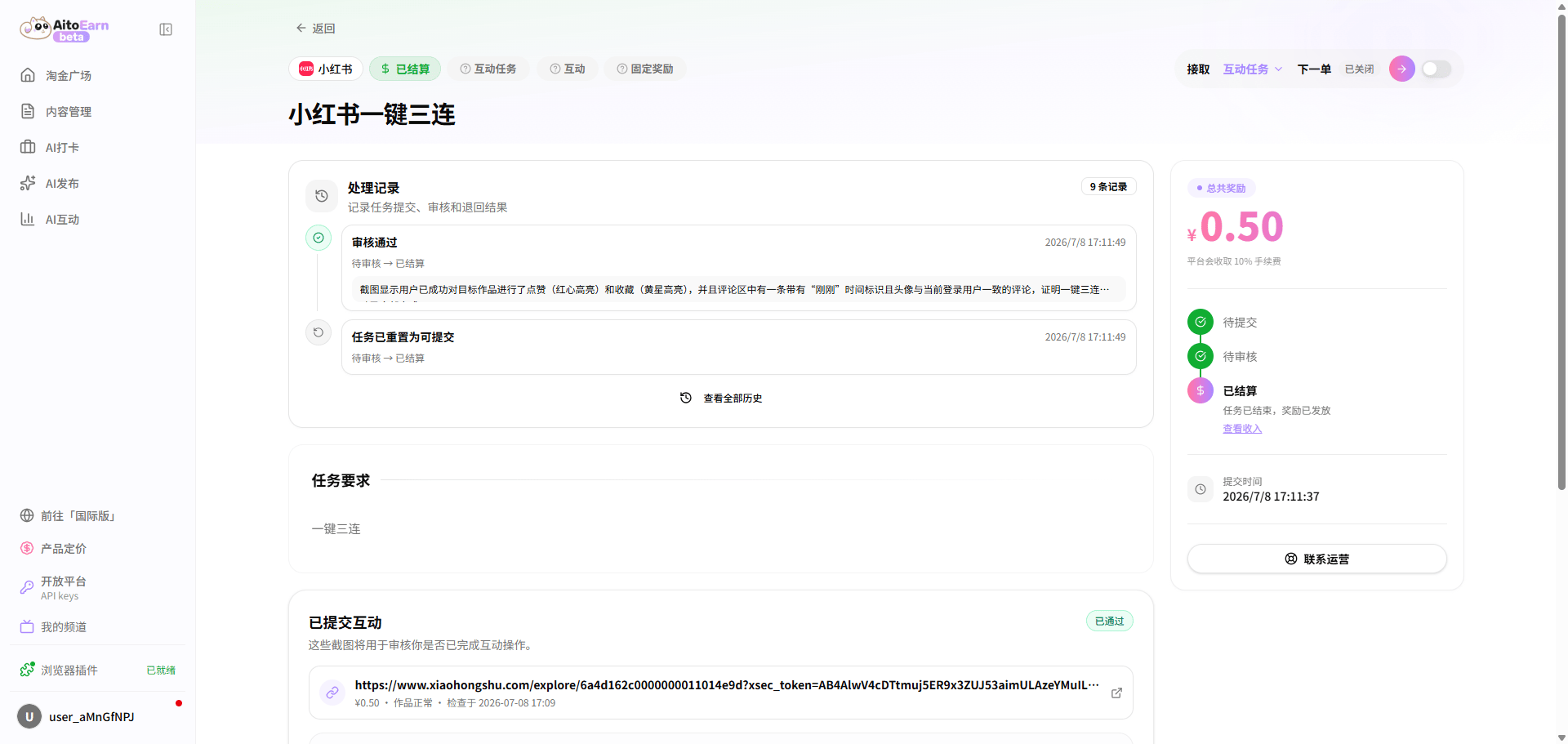1568x744 pixels.
Task: Open AI互动 chart icon
Action: 28,219
